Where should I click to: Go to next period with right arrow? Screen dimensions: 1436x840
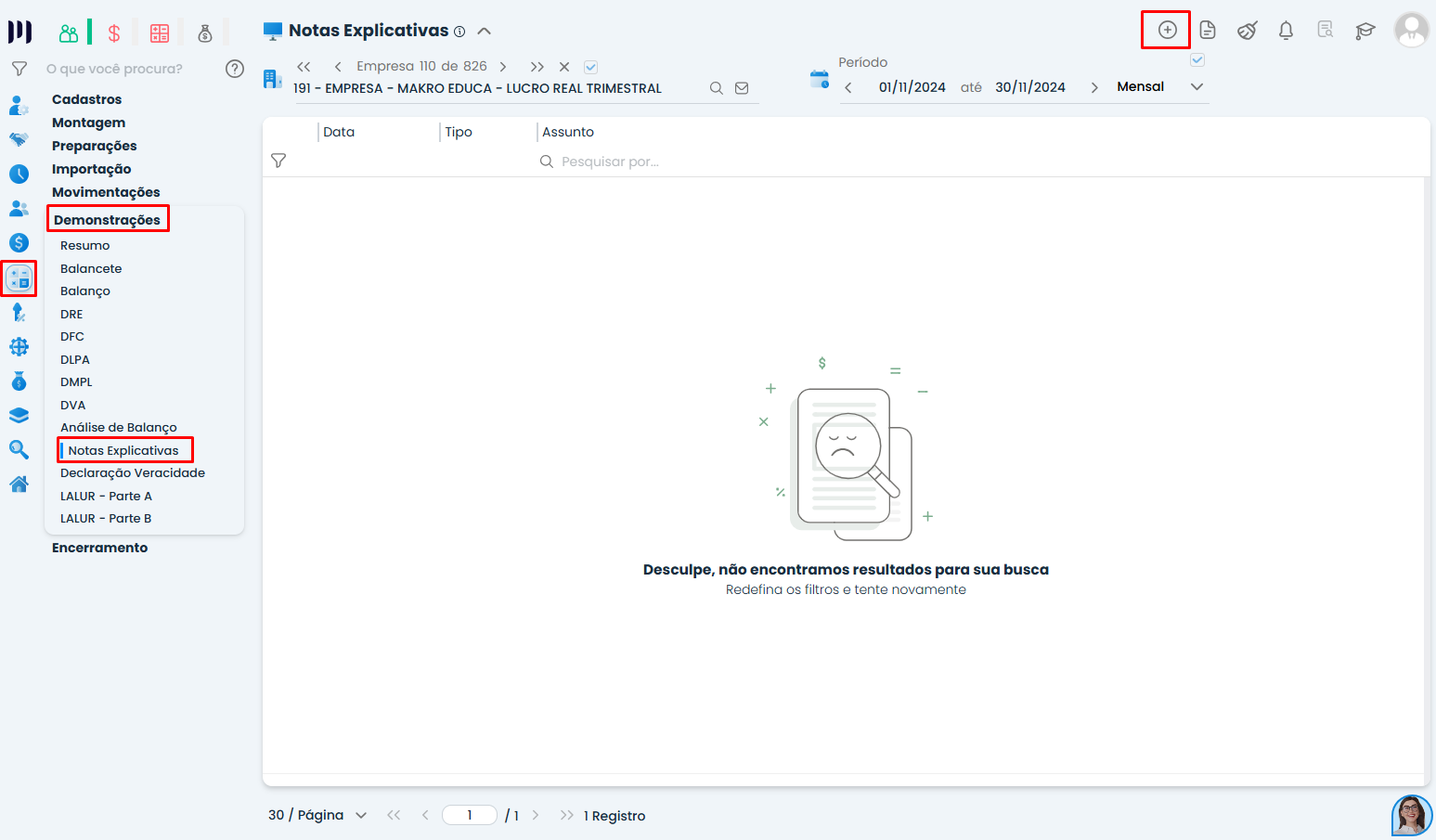tap(1094, 87)
